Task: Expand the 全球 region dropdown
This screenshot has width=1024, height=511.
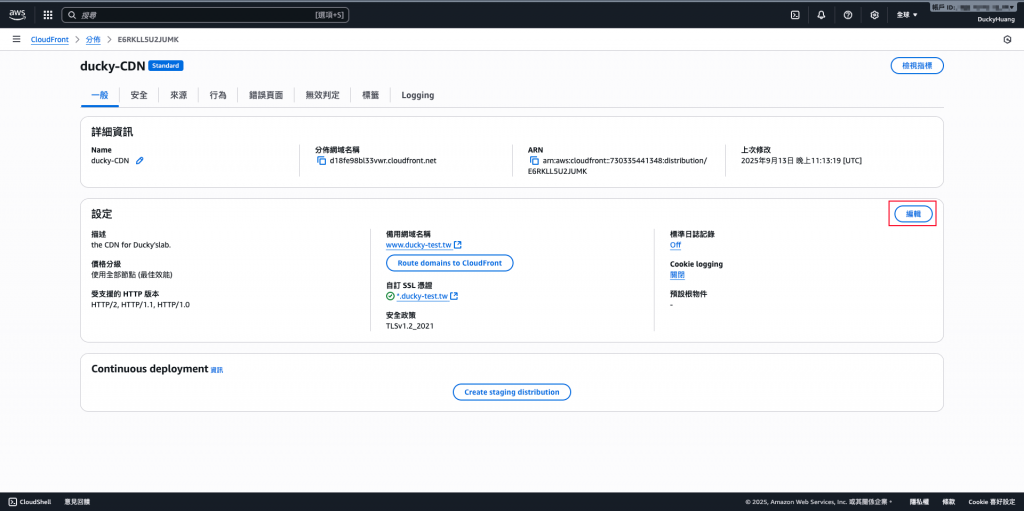Action: pos(907,14)
